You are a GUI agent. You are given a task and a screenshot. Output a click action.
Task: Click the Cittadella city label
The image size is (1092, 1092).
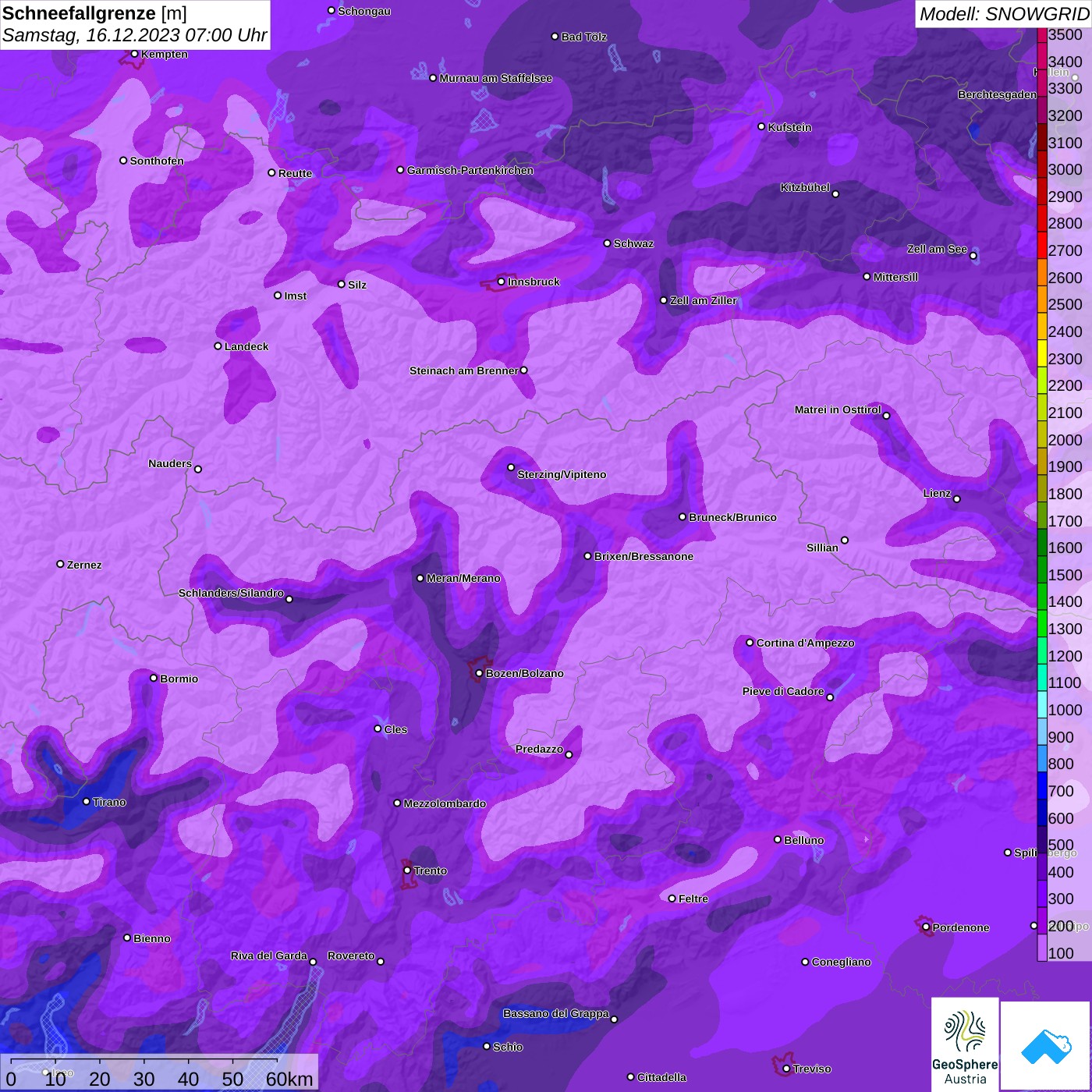click(x=662, y=1077)
